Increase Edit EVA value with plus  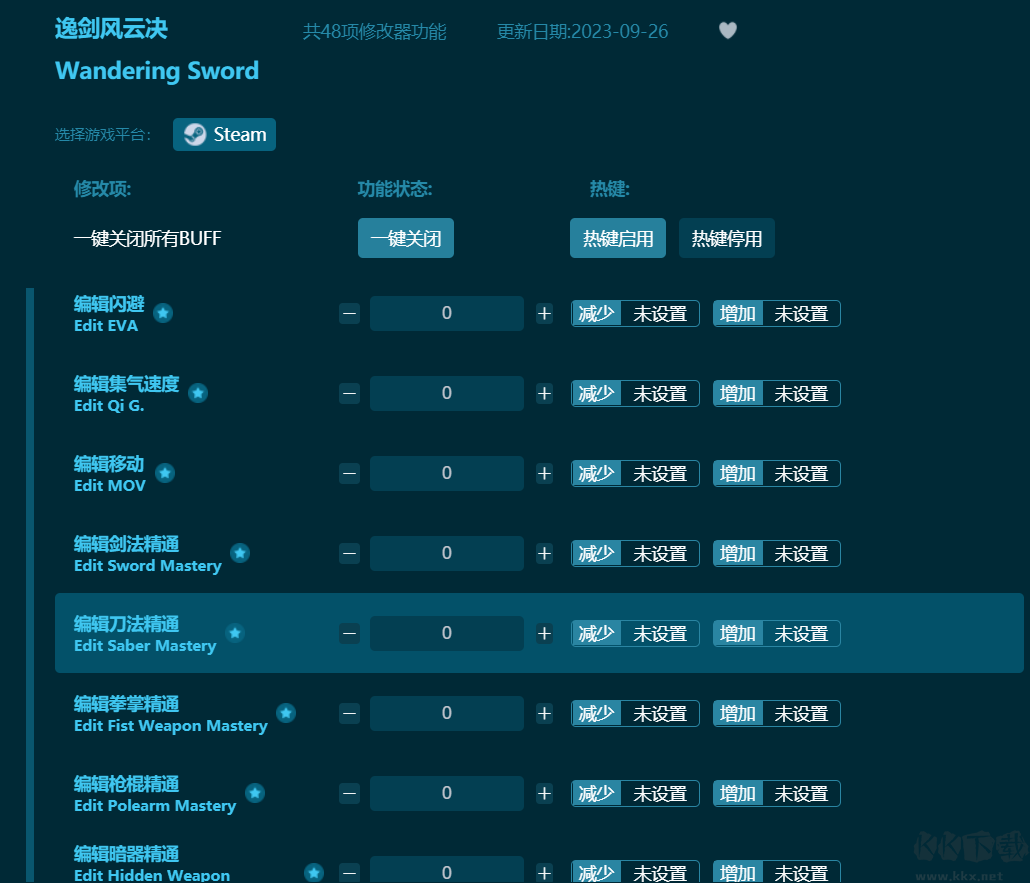click(544, 313)
